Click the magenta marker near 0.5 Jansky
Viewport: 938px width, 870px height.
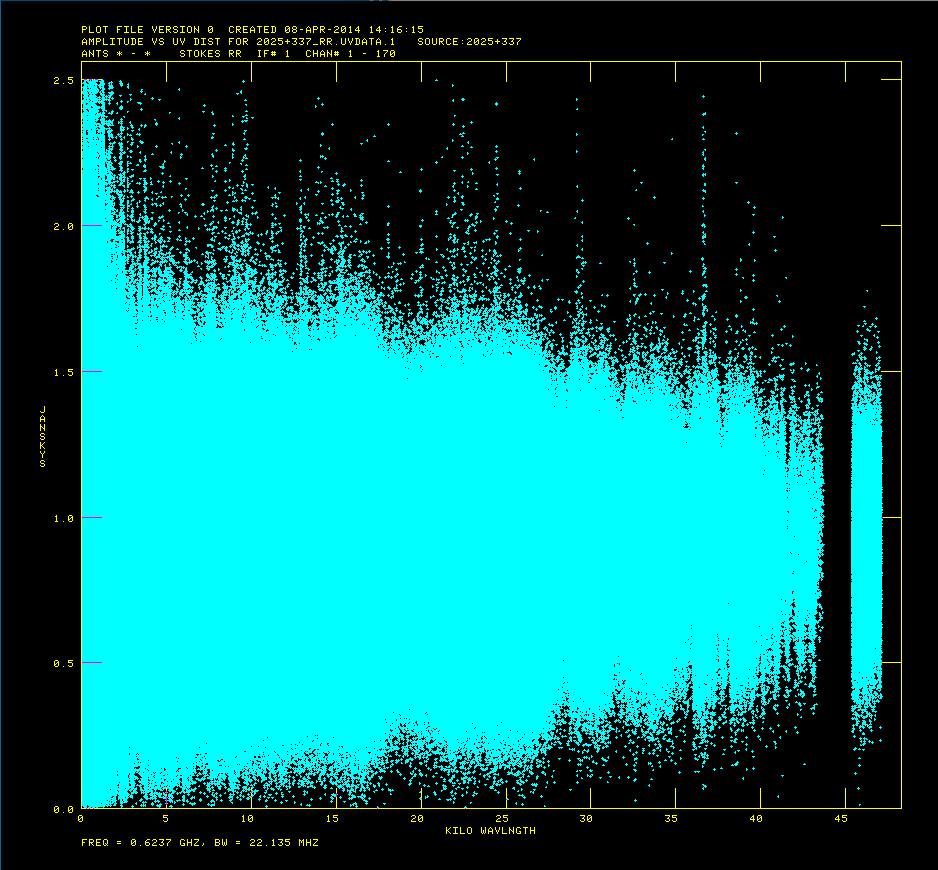click(x=91, y=662)
